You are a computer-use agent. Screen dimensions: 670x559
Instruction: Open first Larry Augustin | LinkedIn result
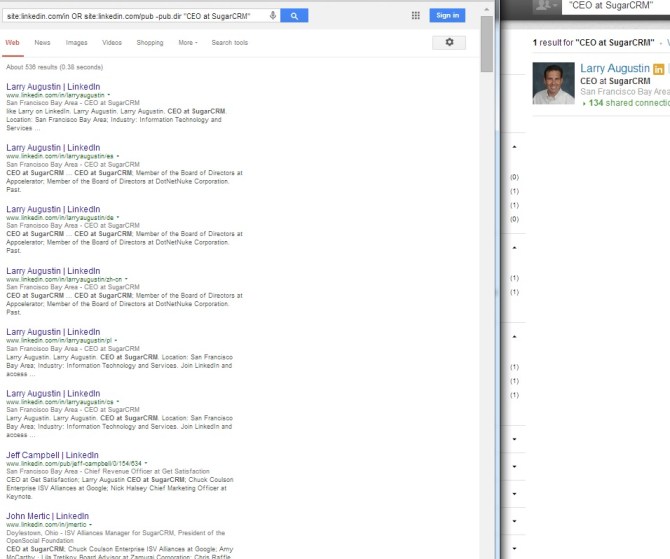[53, 87]
